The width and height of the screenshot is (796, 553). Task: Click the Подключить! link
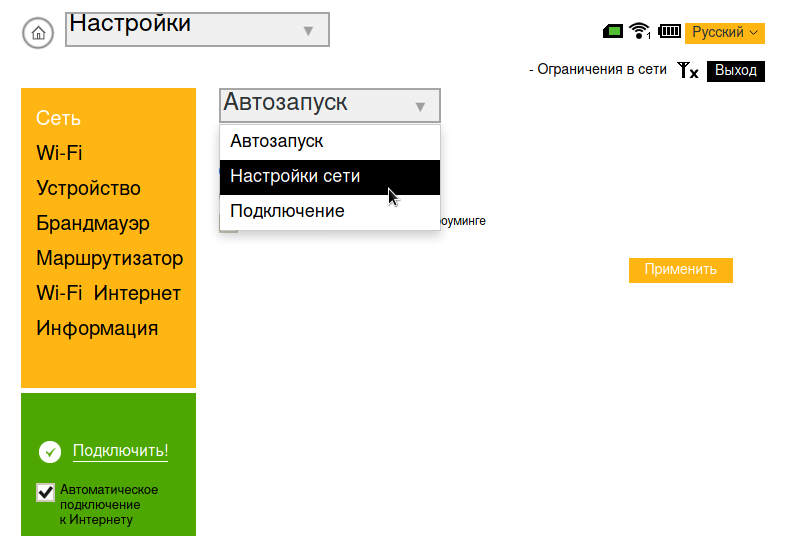[120, 451]
